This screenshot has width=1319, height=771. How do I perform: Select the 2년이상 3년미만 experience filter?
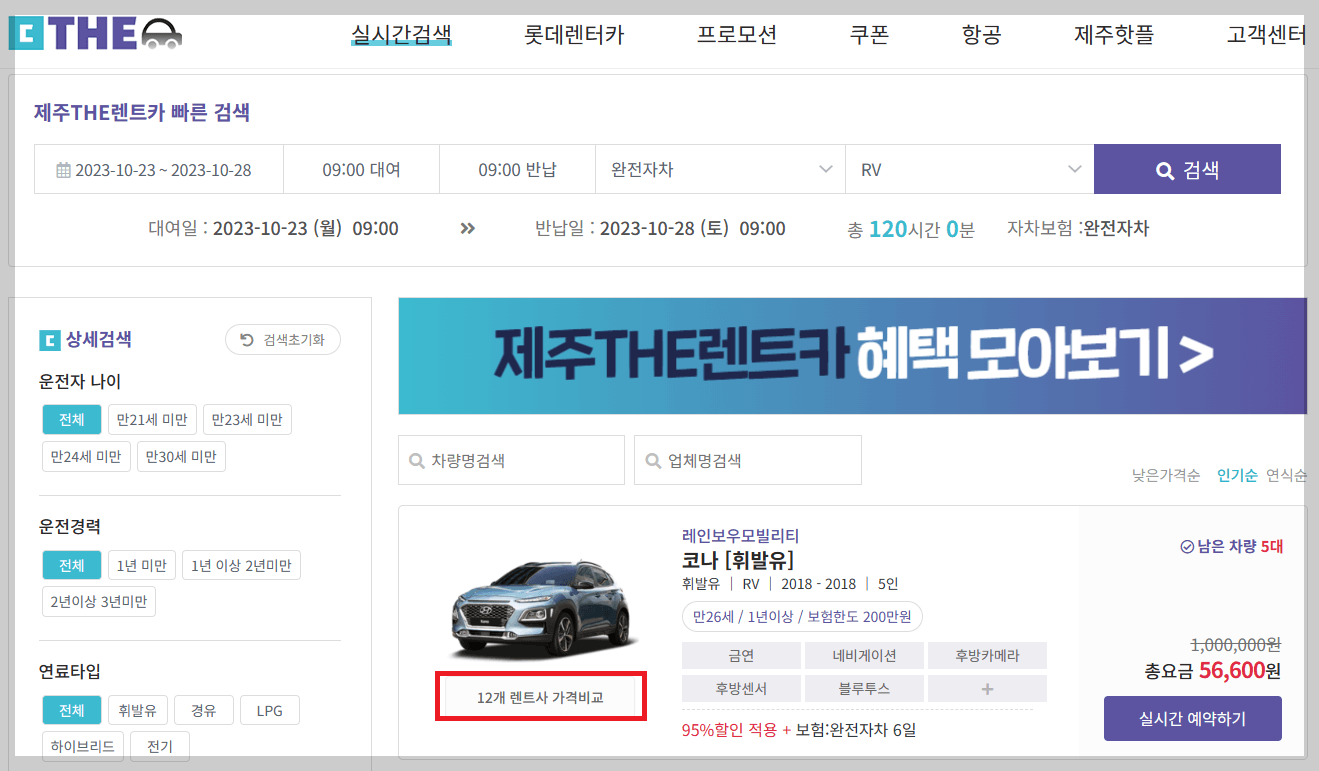[x=99, y=602]
